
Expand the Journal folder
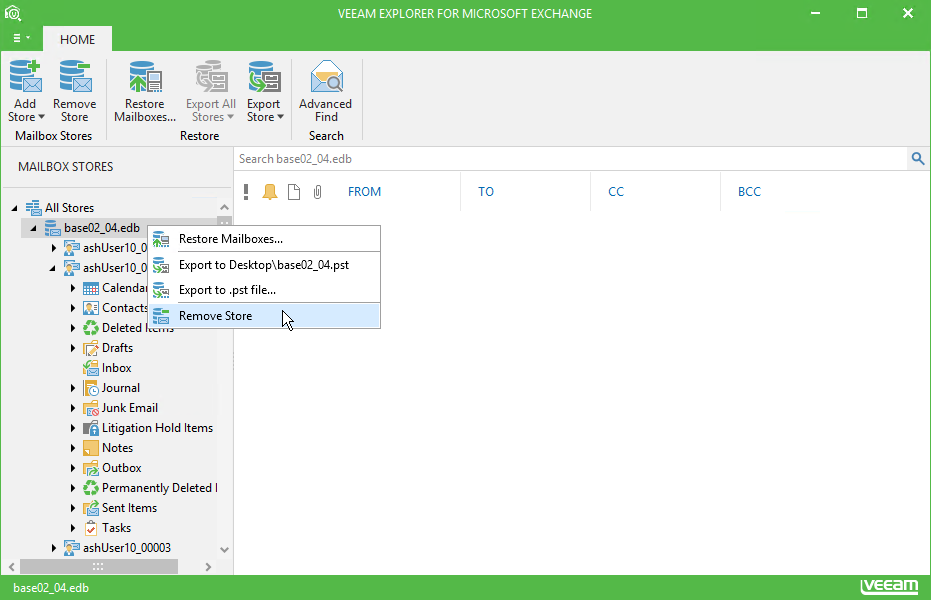[x=72, y=388]
